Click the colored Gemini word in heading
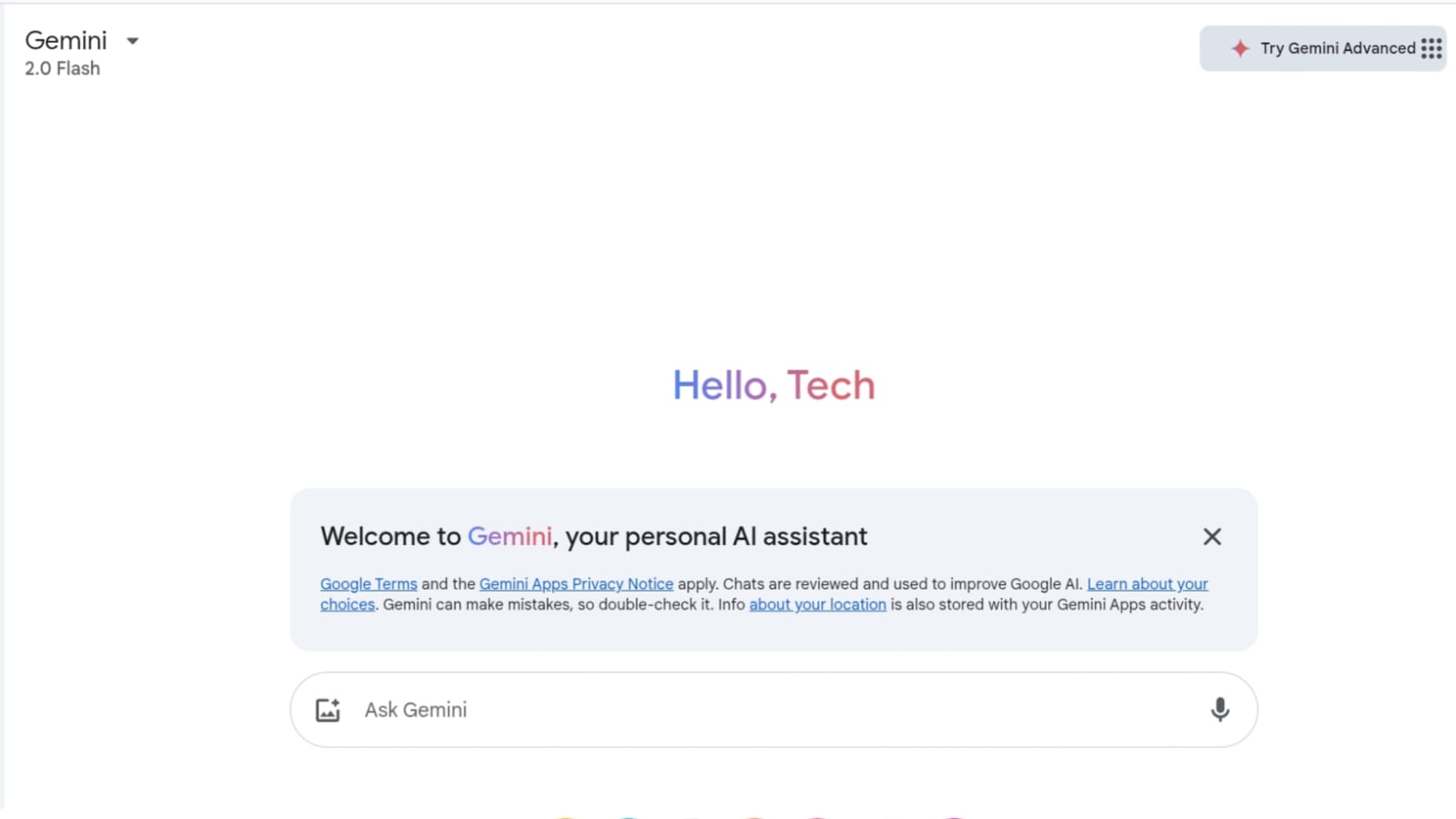This screenshot has height=819, width=1456. point(510,536)
